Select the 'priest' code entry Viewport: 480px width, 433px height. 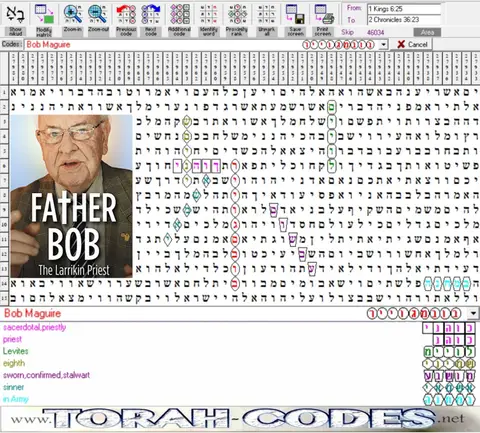coord(12,339)
